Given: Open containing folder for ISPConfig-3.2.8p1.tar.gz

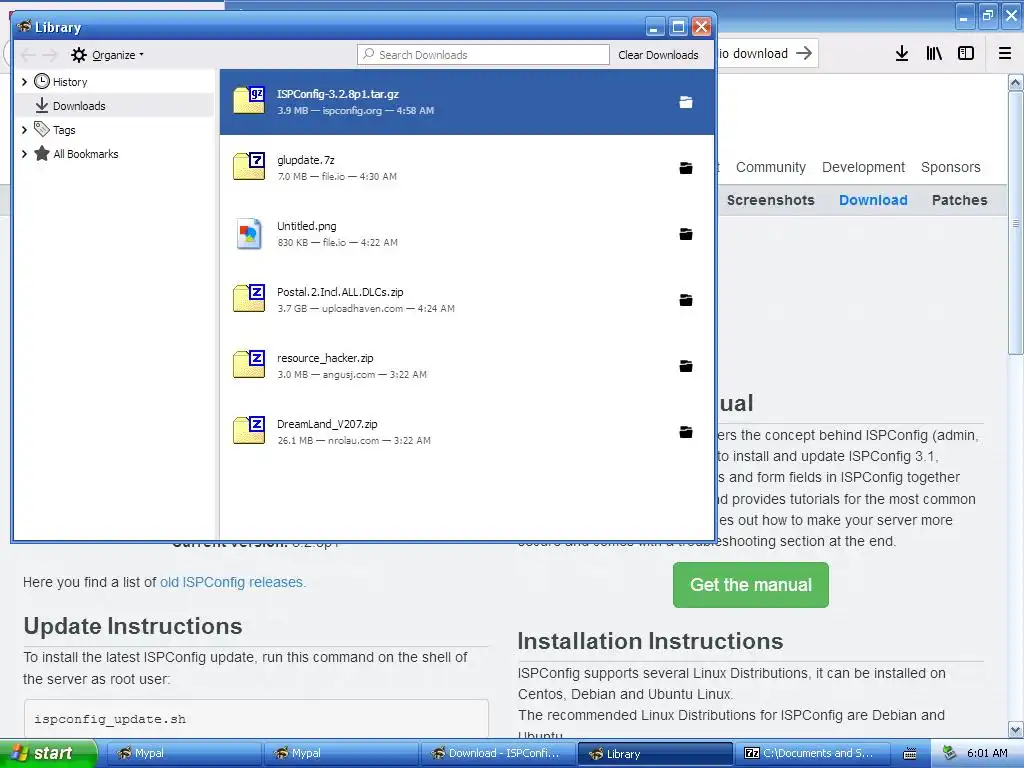Looking at the screenshot, I should [x=685, y=102].
